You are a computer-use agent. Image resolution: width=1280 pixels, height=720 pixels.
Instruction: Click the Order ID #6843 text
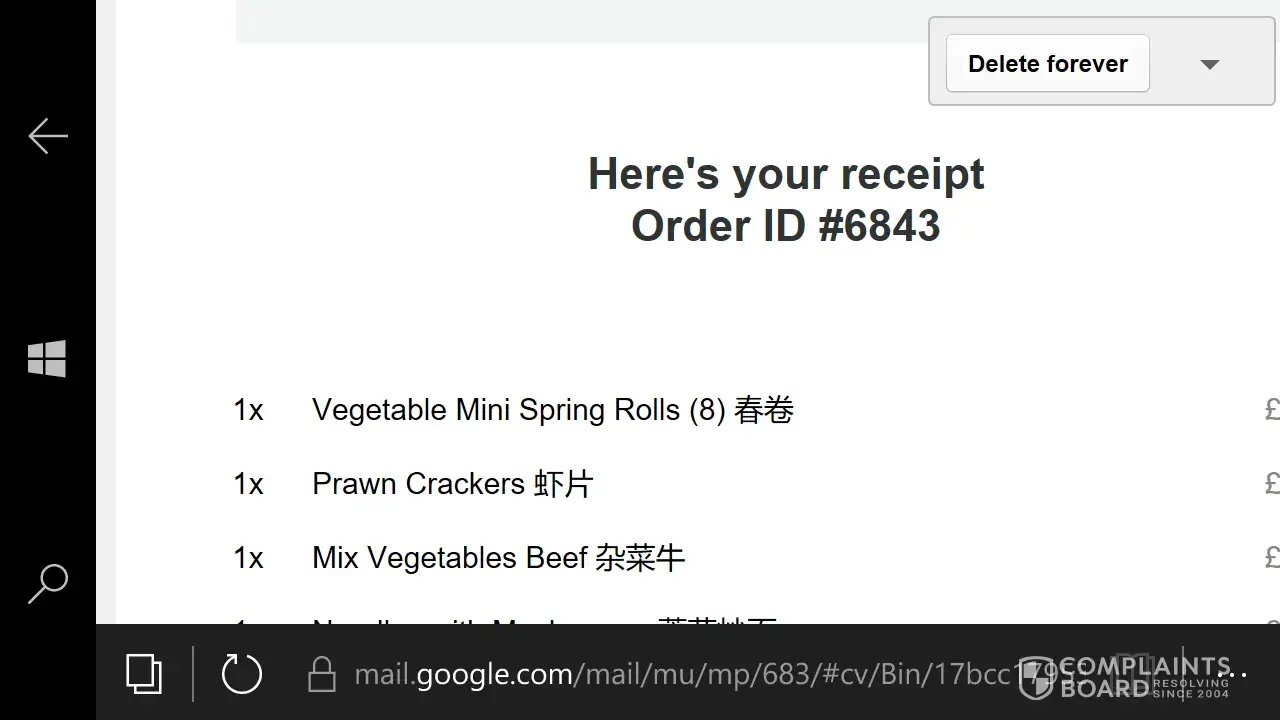coord(786,226)
